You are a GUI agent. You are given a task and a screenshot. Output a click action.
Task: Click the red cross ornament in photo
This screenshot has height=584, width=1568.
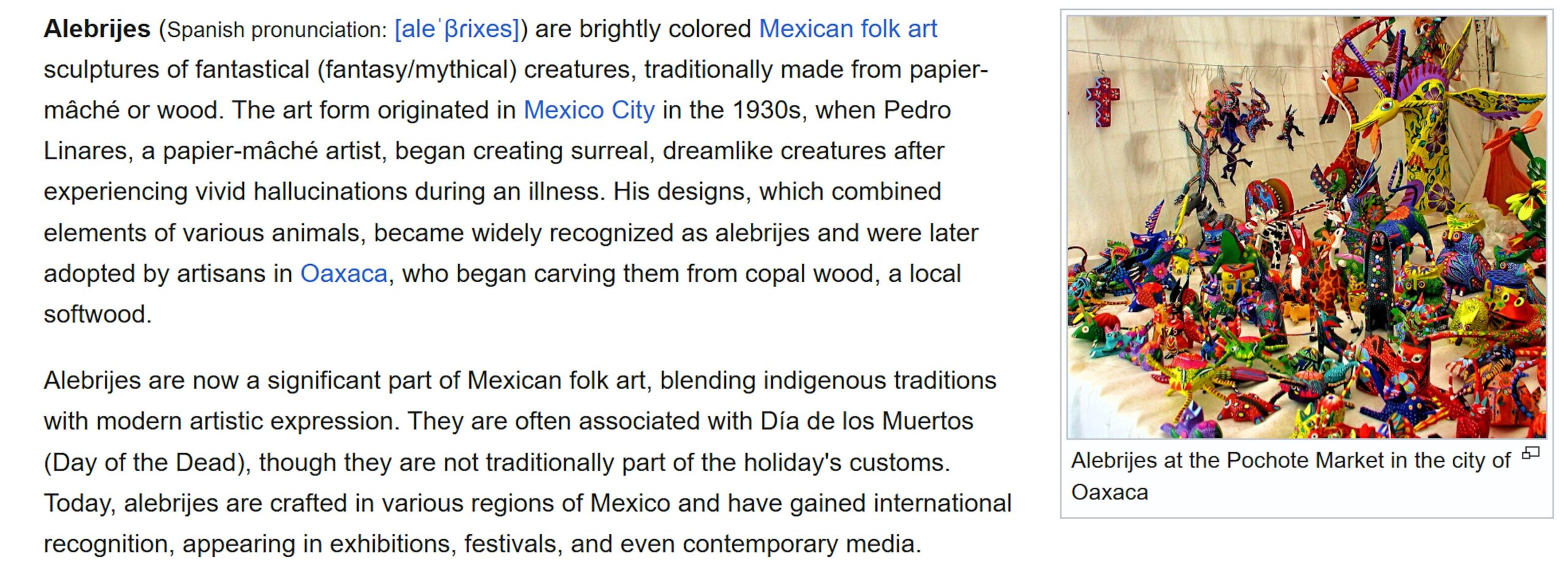click(x=1102, y=101)
